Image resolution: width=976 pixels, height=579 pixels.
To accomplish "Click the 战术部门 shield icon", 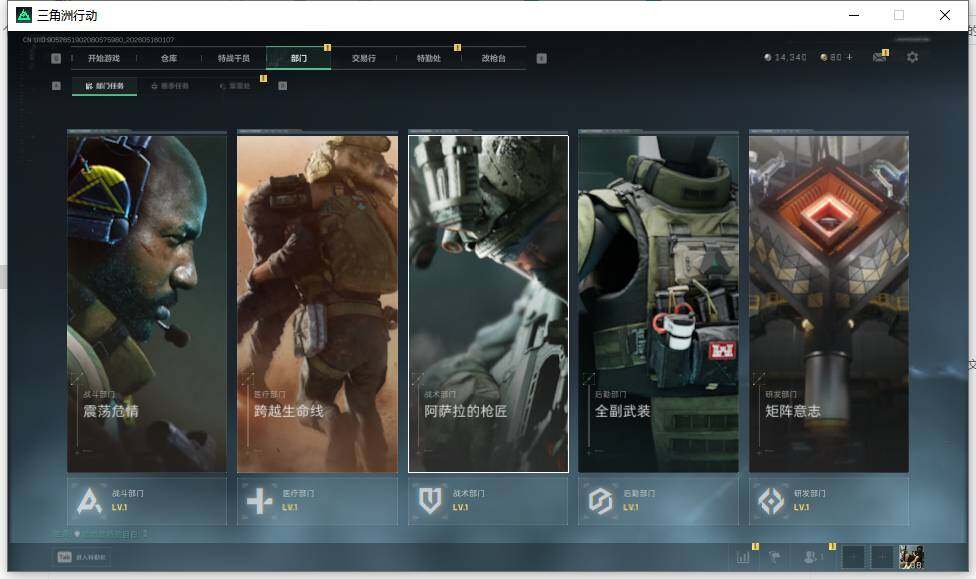I will click(x=430, y=501).
